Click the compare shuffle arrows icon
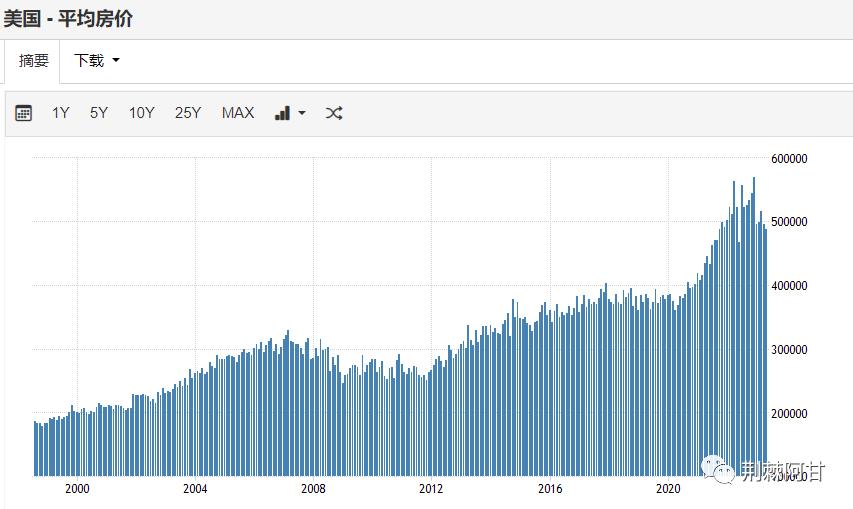 point(334,113)
